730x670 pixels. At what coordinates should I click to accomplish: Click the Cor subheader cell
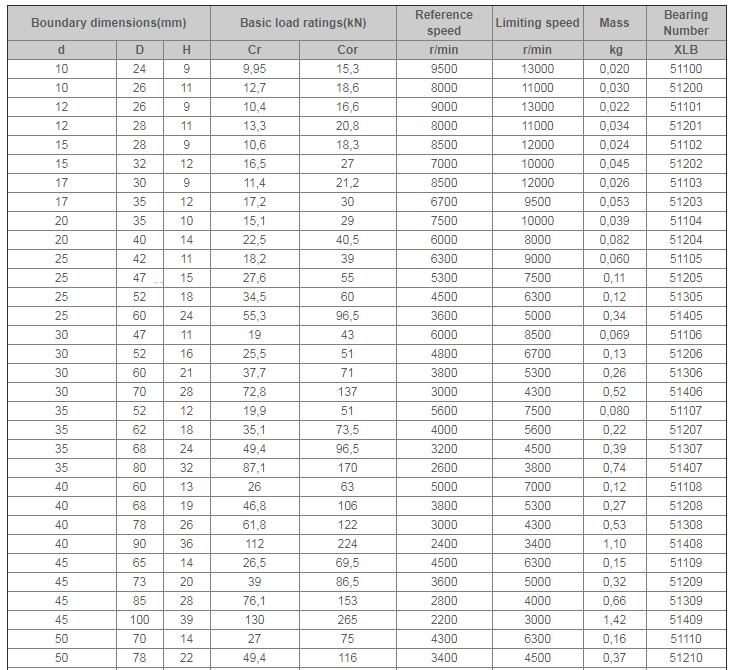(347, 50)
